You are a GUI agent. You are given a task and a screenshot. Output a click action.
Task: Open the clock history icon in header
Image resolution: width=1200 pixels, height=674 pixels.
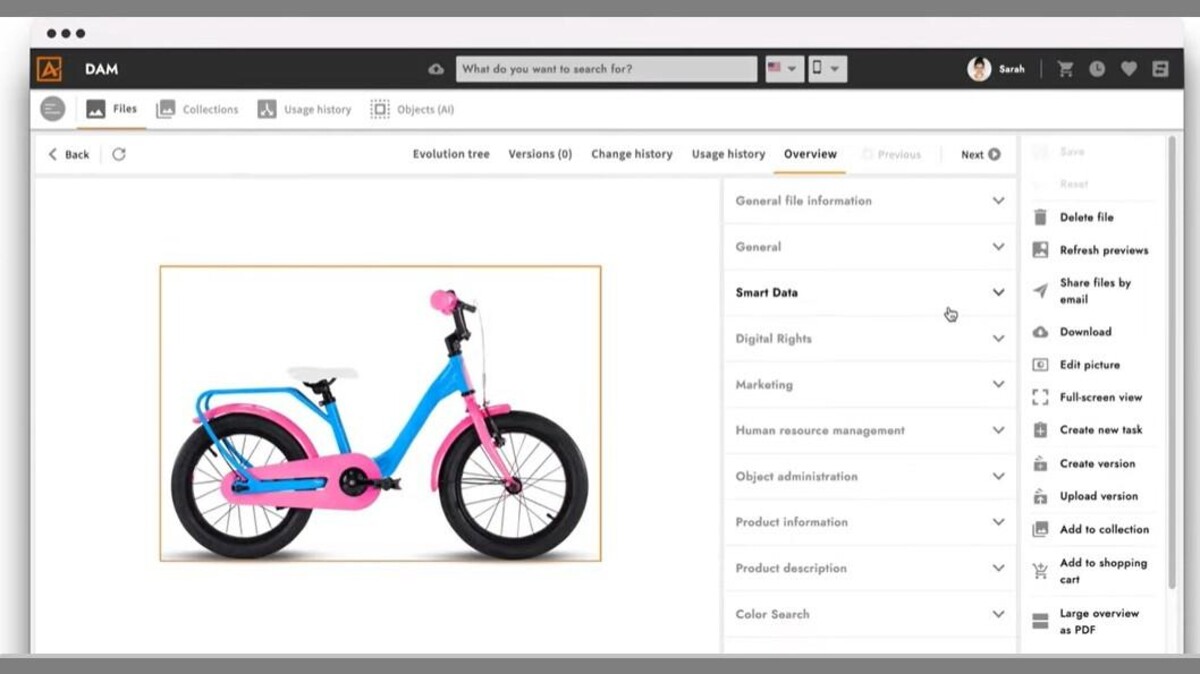[x=1097, y=69]
